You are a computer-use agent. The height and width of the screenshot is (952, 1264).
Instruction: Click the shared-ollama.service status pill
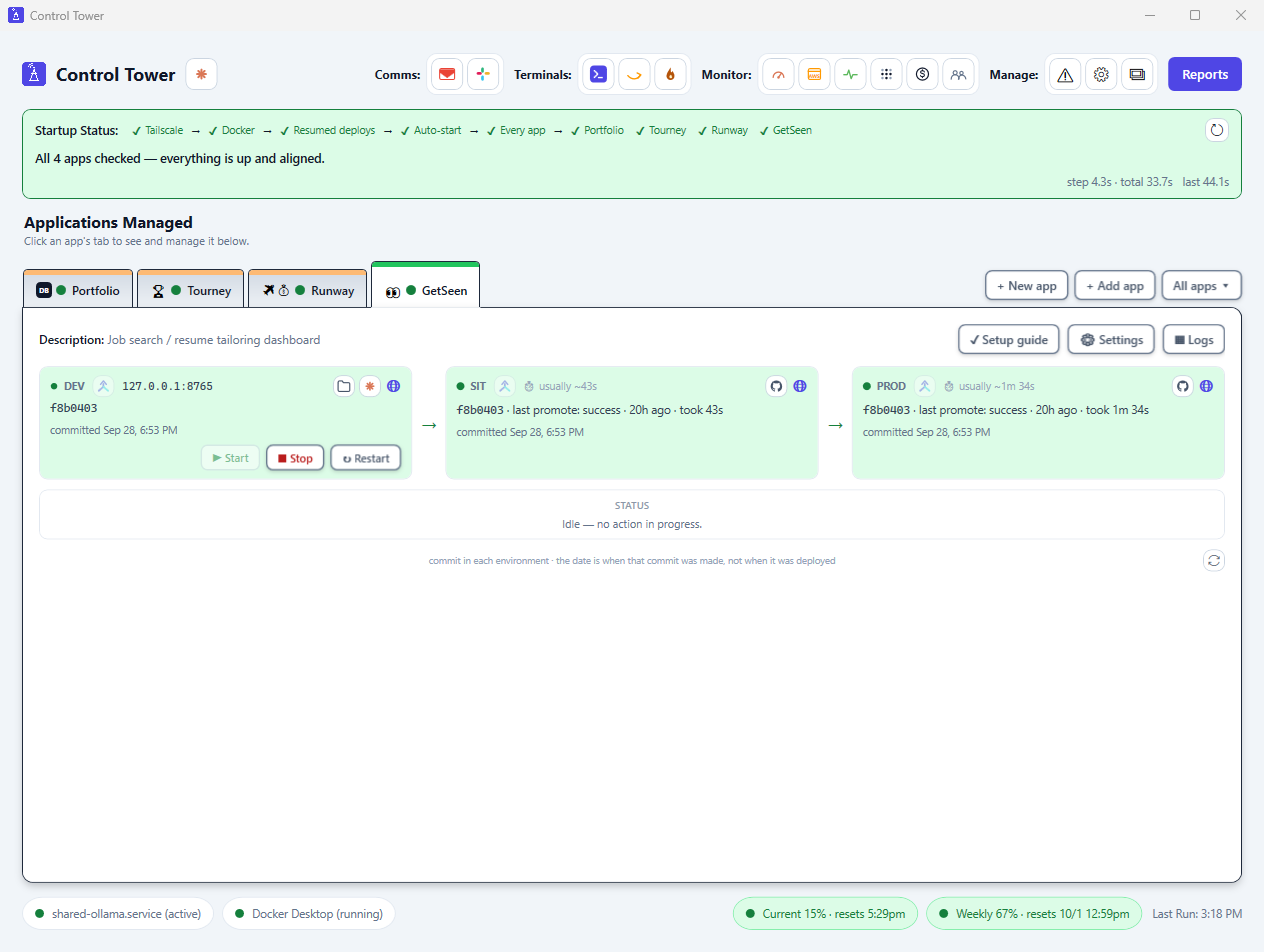pyautogui.click(x=118, y=913)
